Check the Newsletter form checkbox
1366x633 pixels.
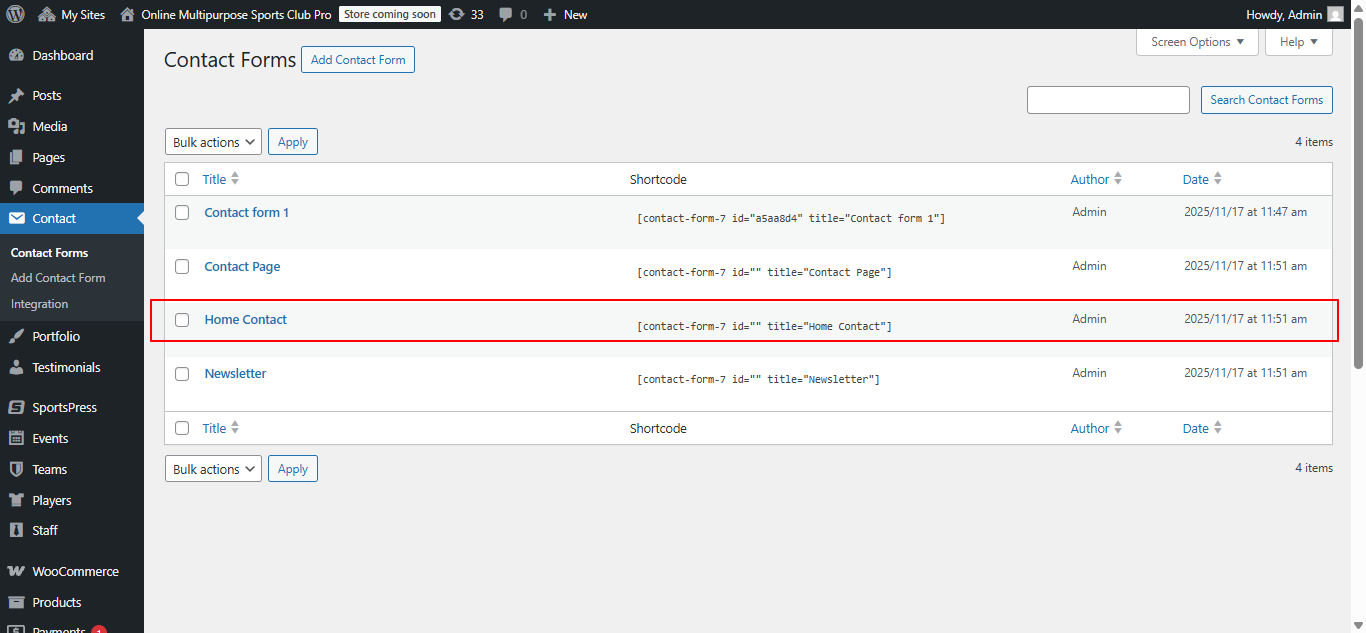[x=181, y=373]
